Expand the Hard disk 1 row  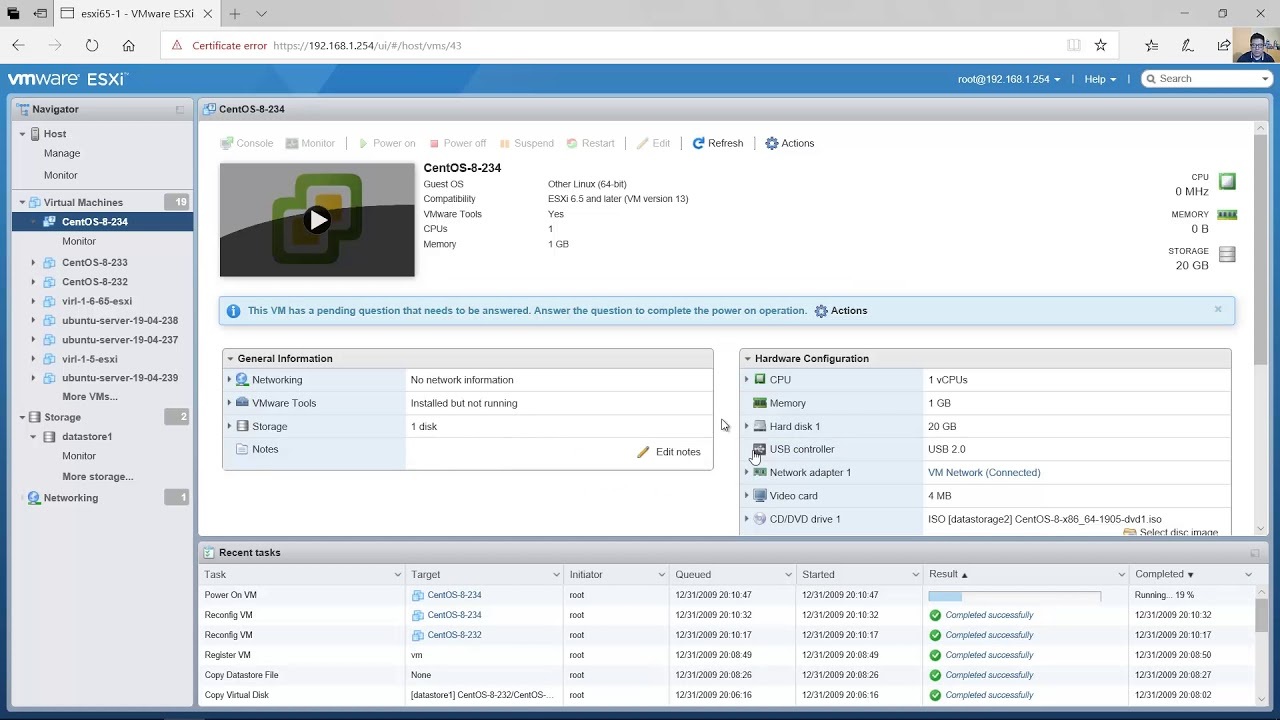coord(746,426)
